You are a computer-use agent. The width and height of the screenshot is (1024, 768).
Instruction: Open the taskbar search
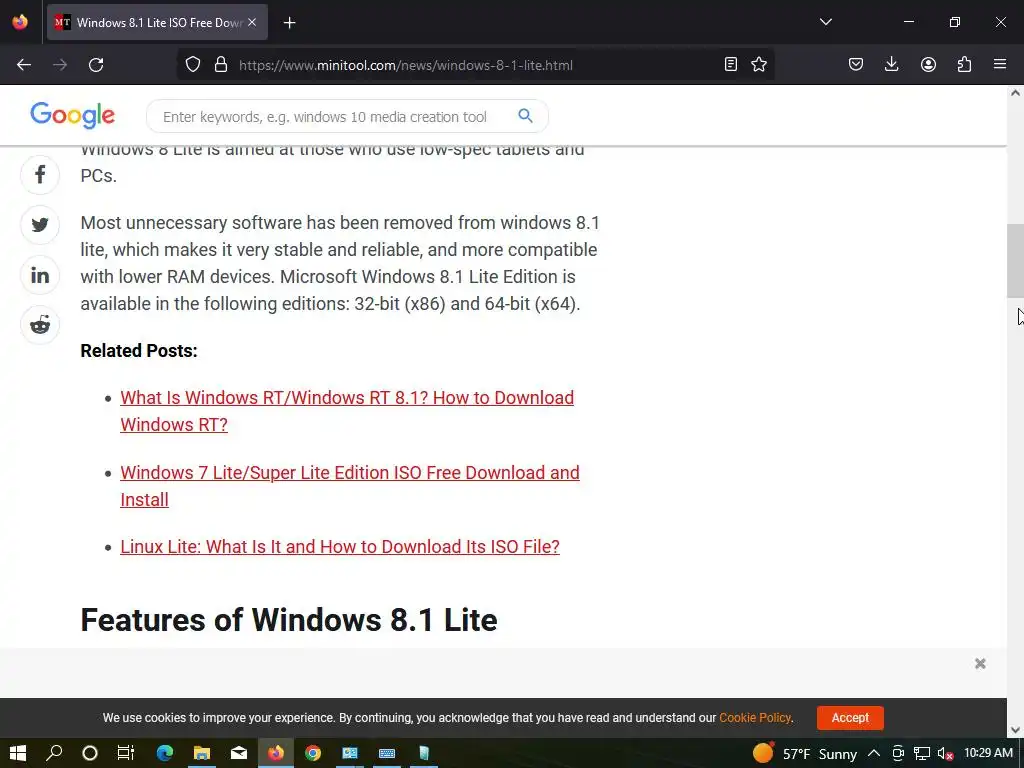[x=54, y=753]
